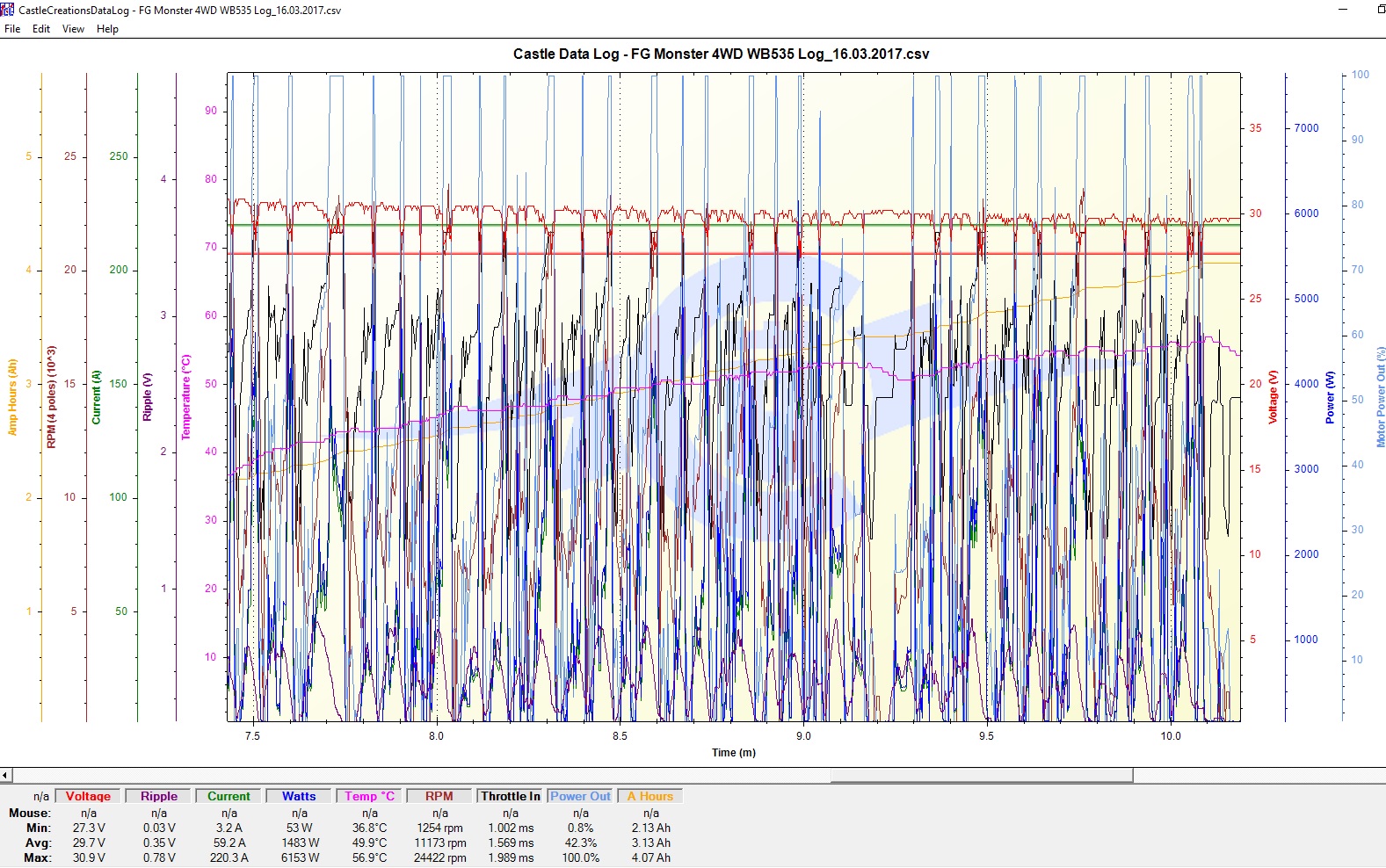Toggle the Current series legend button

(229, 796)
